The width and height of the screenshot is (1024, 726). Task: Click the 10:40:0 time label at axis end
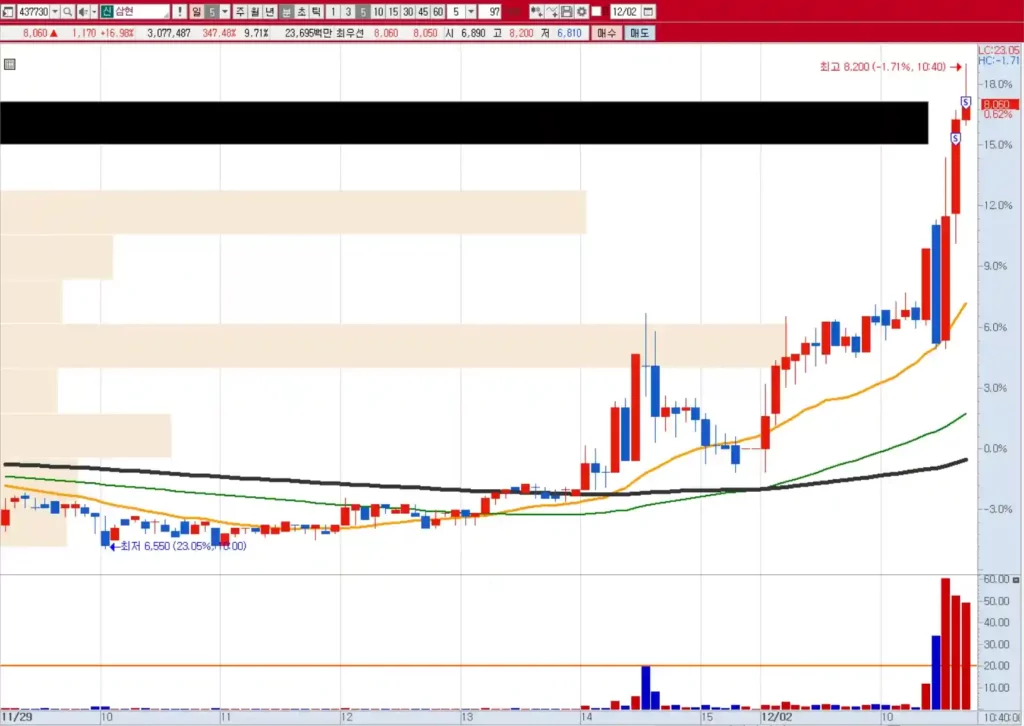point(1001,718)
